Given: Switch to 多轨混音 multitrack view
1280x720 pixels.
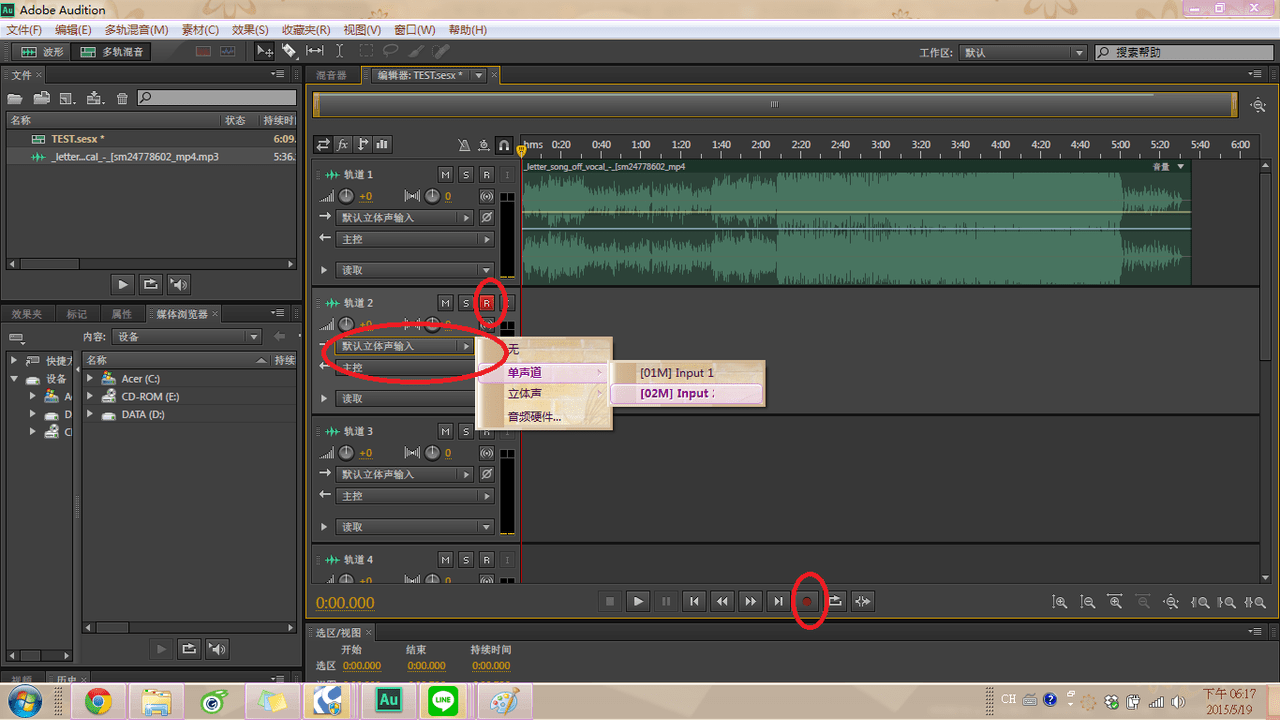Looking at the screenshot, I should (x=112, y=51).
